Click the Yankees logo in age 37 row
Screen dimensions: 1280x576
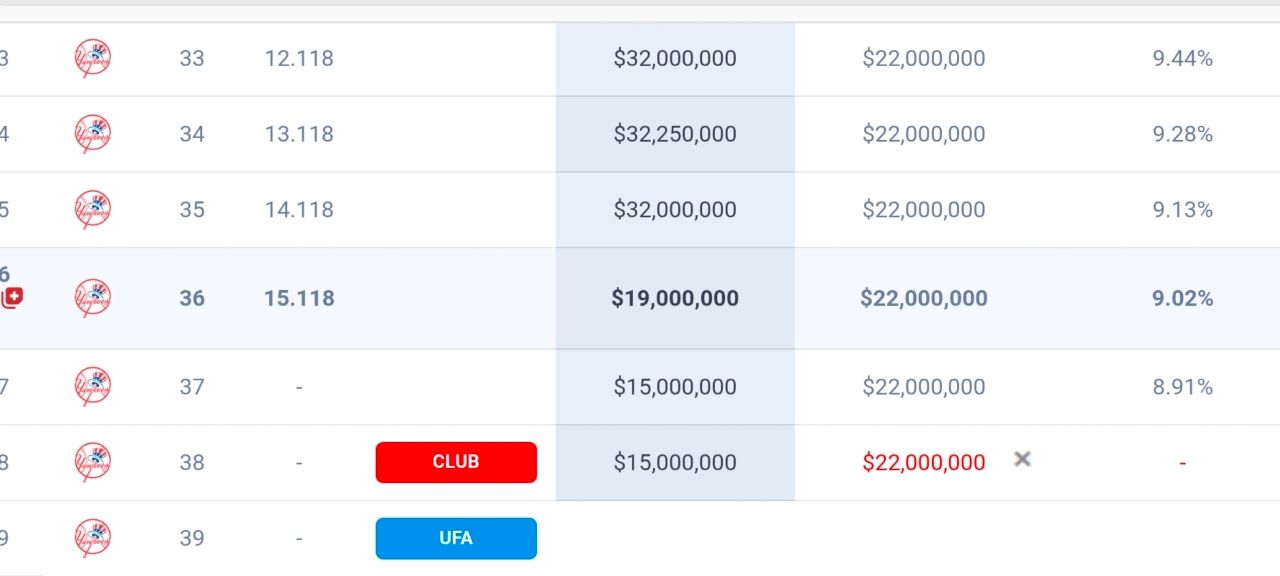point(93,386)
